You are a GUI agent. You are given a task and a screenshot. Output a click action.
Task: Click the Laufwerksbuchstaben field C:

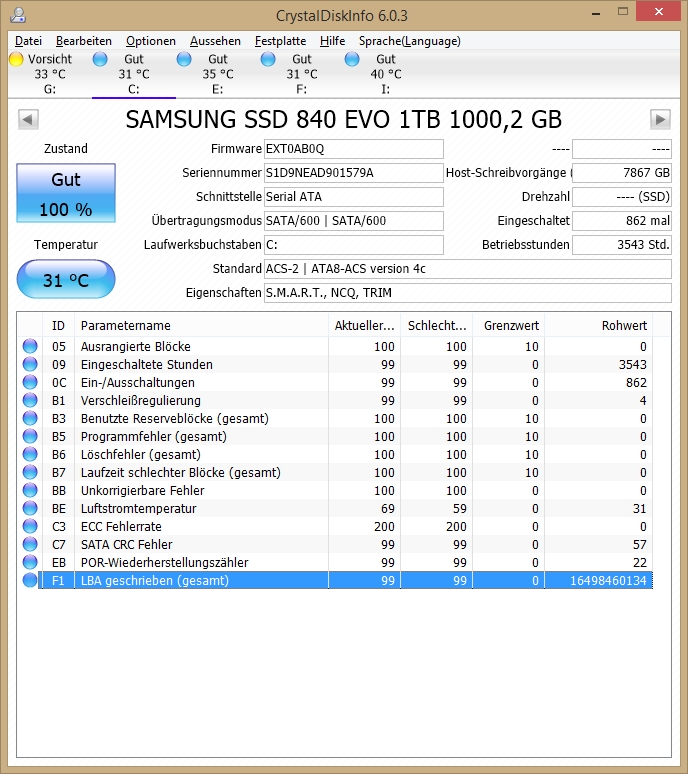click(x=354, y=245)
